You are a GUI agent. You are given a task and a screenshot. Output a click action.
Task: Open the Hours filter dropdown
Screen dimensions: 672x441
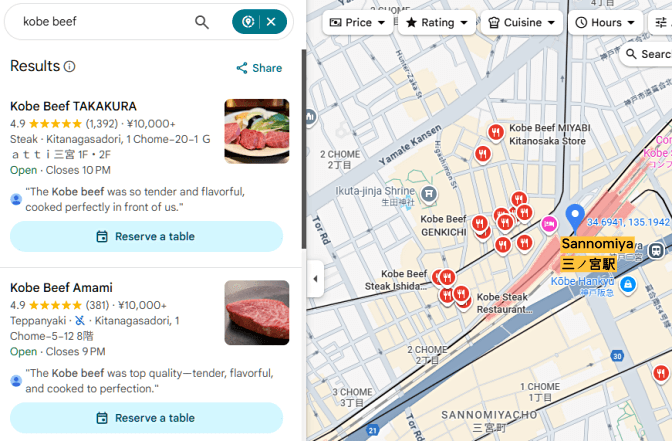[605, 23]
